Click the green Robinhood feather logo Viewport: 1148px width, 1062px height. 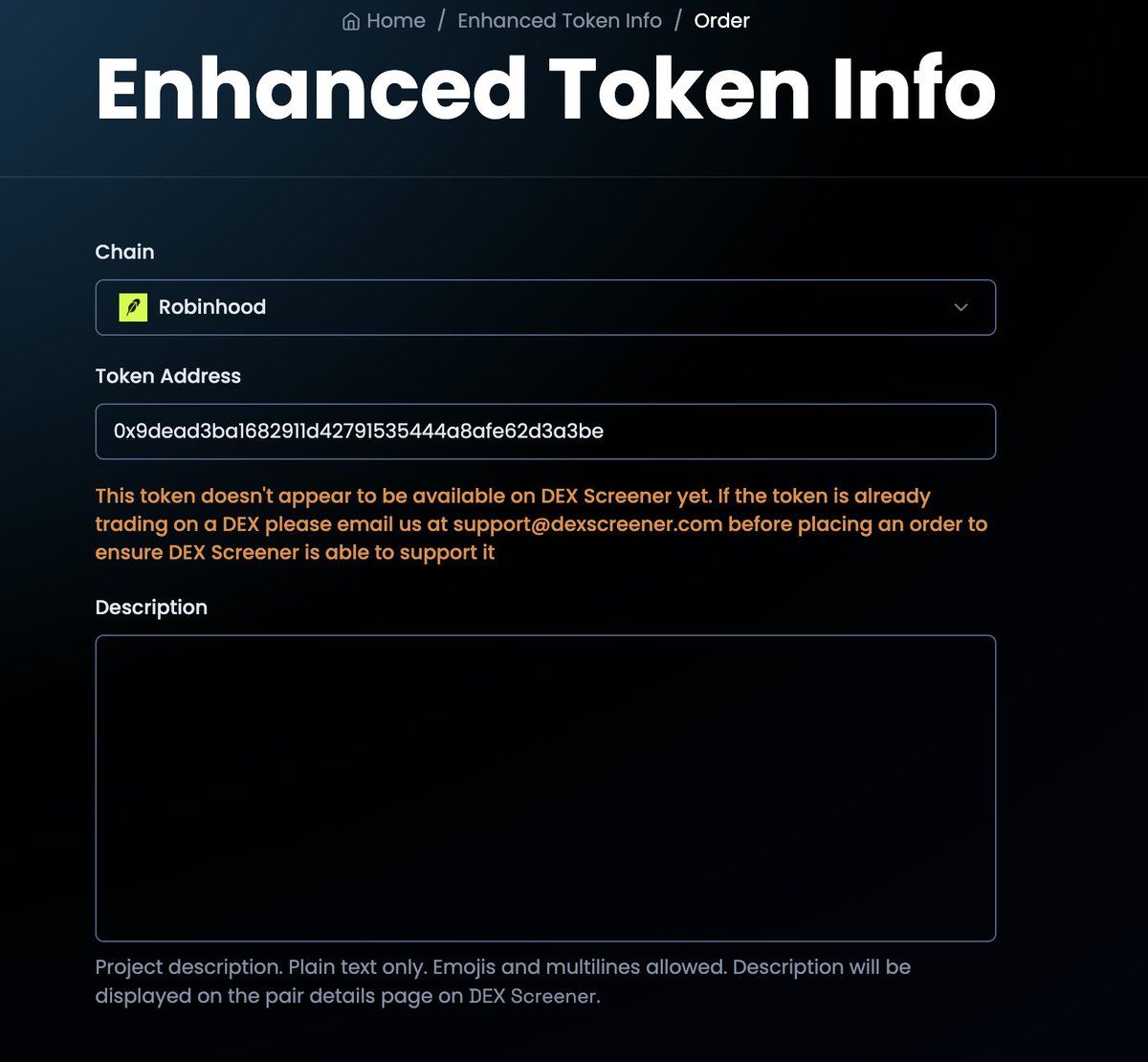pyautogui.click(x=133, y=307)
